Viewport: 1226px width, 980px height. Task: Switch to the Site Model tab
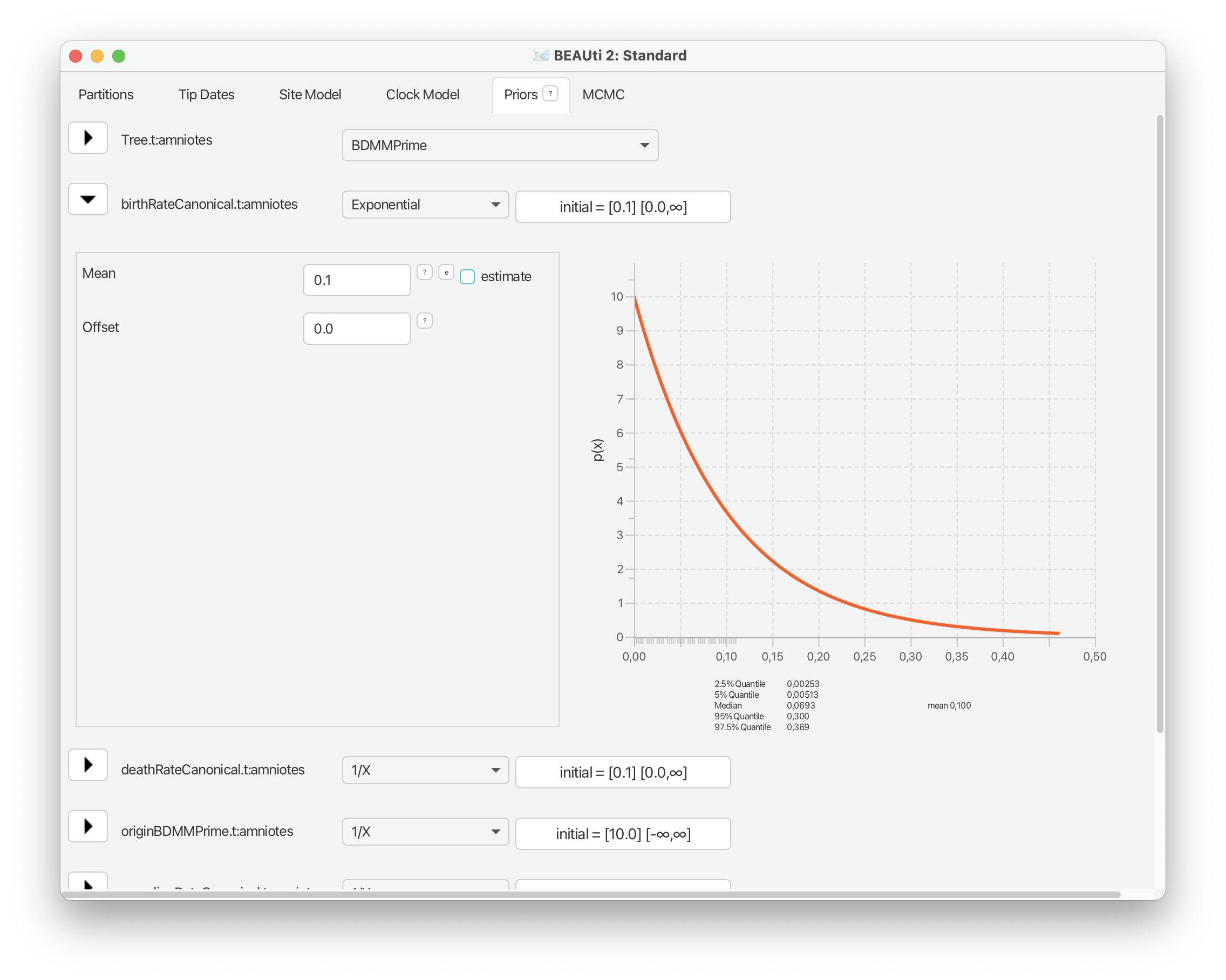coord(310,94)
